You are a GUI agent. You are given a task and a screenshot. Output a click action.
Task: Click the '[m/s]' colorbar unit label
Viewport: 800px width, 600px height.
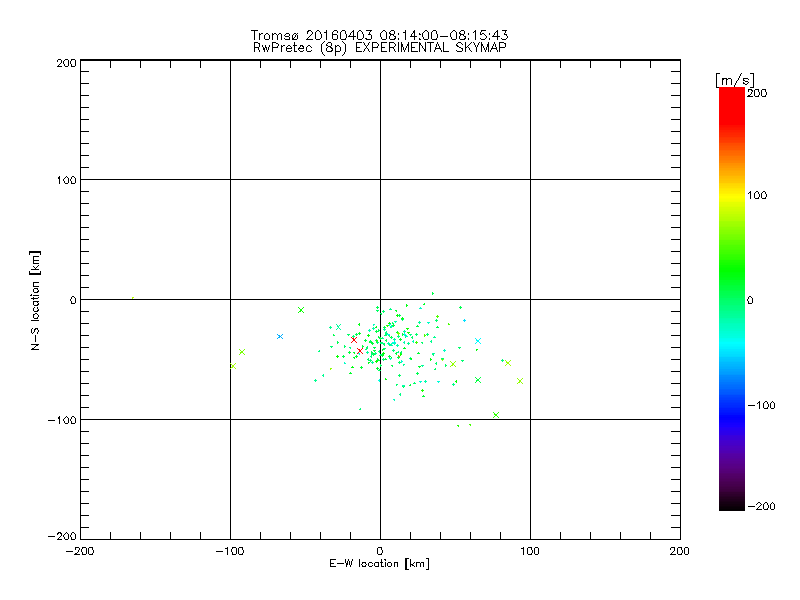[735, 80]
